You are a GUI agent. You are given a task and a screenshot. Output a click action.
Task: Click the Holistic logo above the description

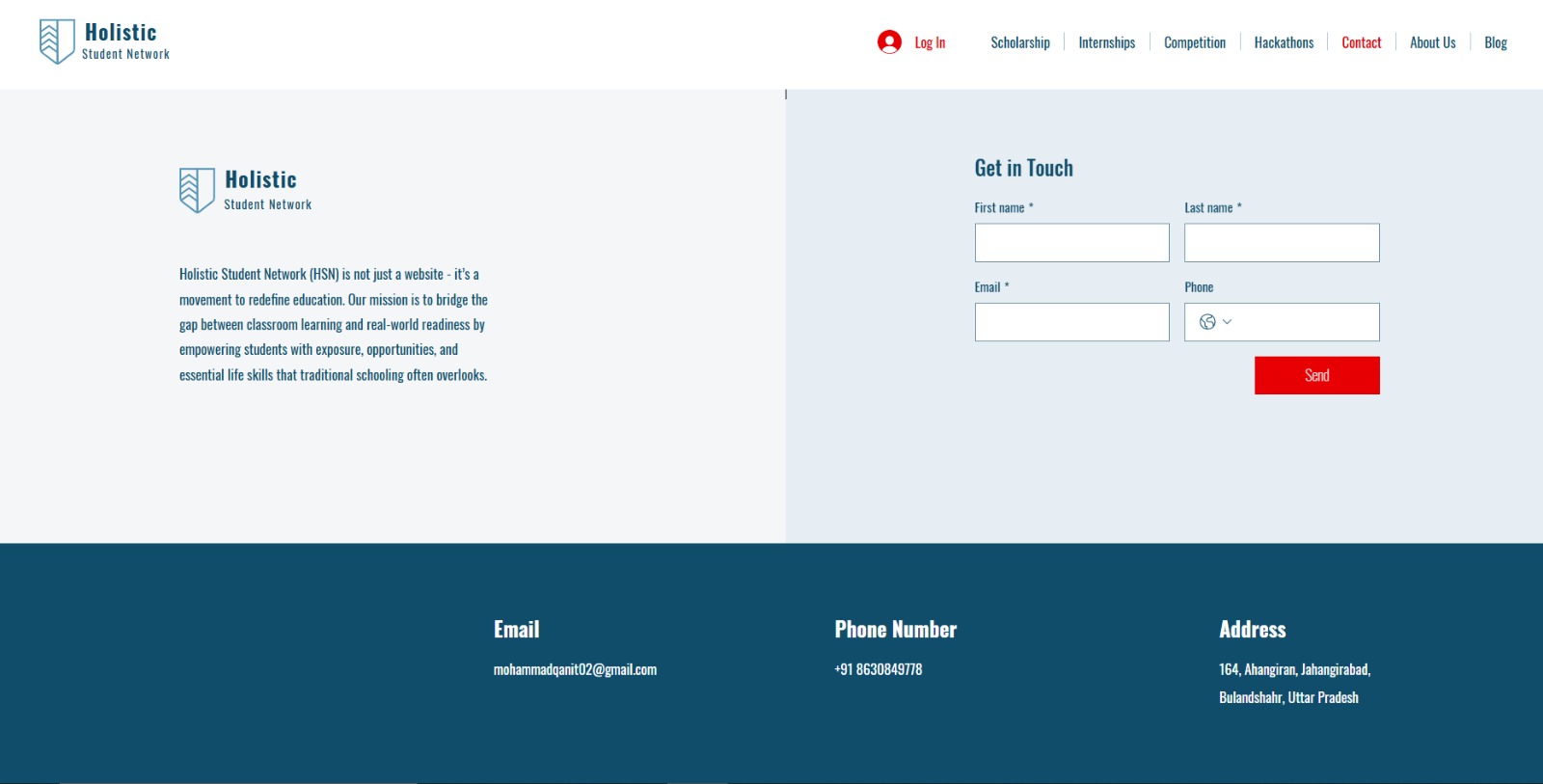pyautogui.click(x=197, y=190)
